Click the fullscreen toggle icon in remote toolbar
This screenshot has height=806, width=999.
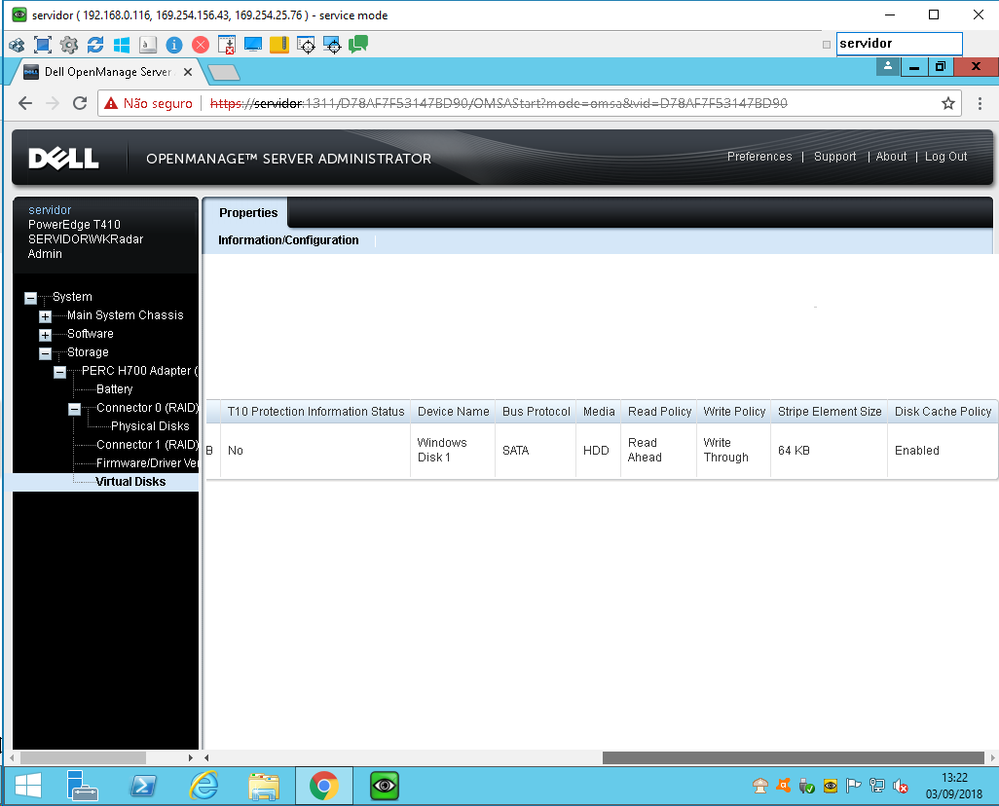coord(42,45)
